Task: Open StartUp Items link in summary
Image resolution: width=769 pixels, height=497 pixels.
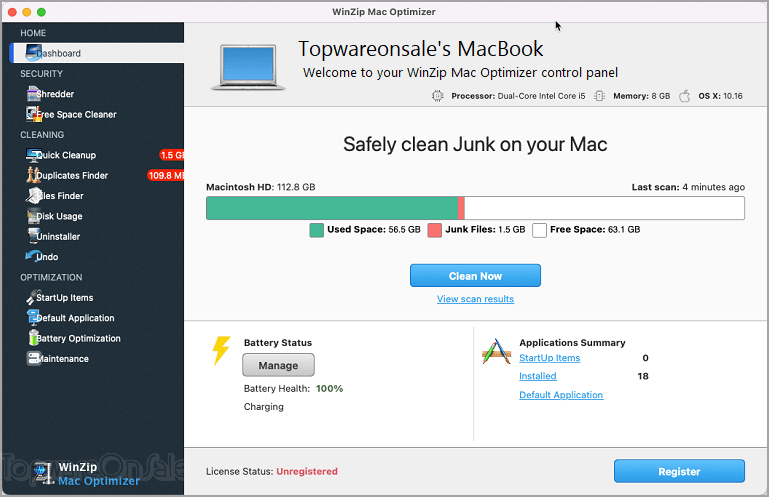Action: point(549,358)
